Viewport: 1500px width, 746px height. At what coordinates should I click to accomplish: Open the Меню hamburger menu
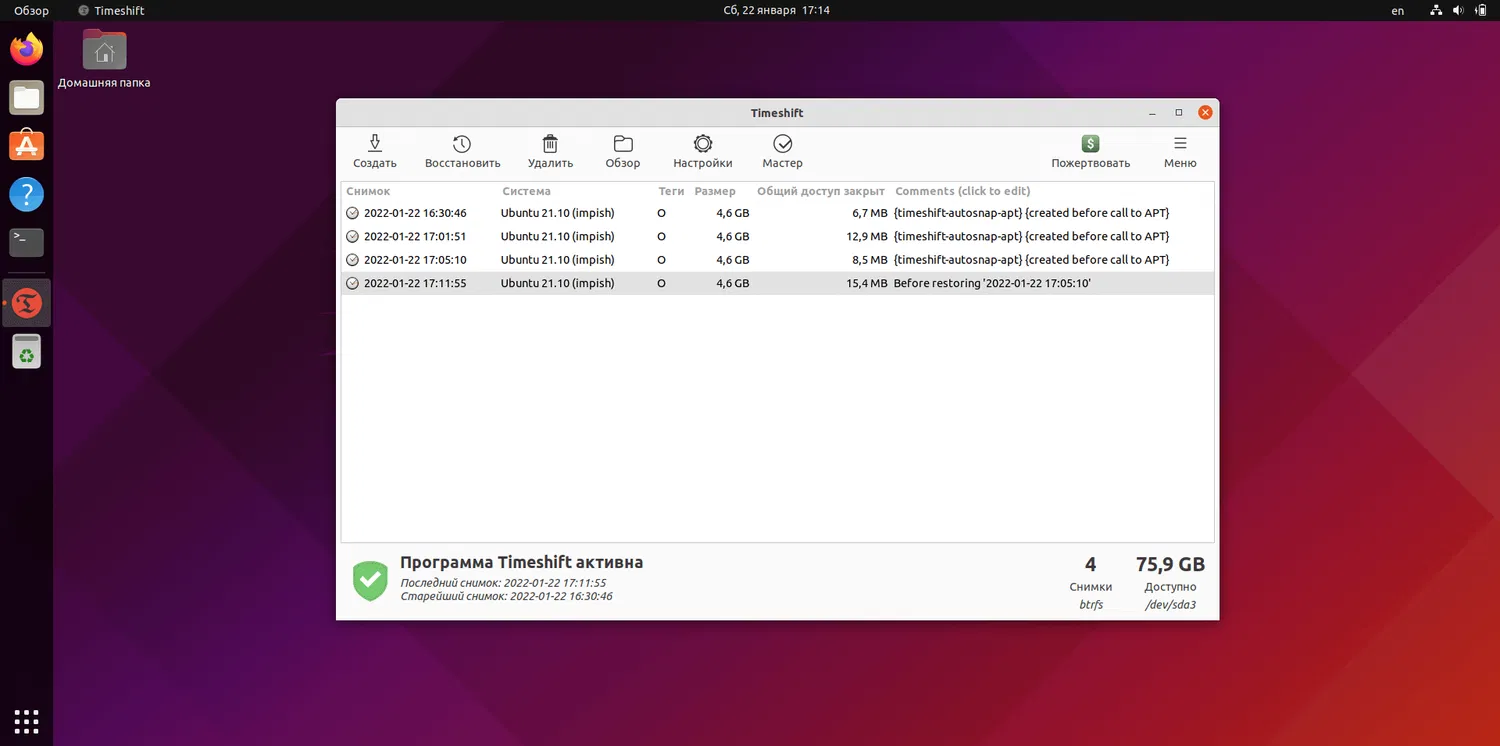[x=1180, y=152]
